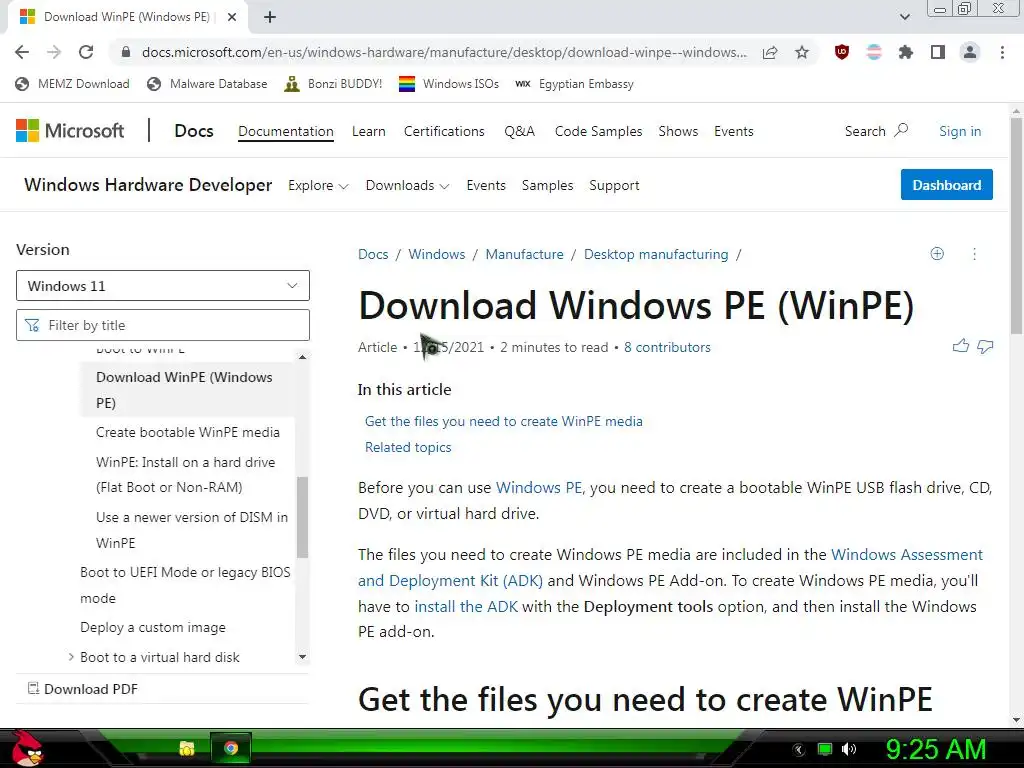Close the Download WinPE tab
The width and height of the screenshot is (1024, 768).
coord(232,18)
